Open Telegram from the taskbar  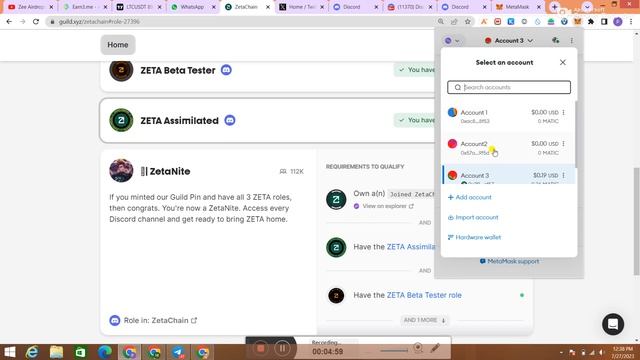(x=178, y=352)
